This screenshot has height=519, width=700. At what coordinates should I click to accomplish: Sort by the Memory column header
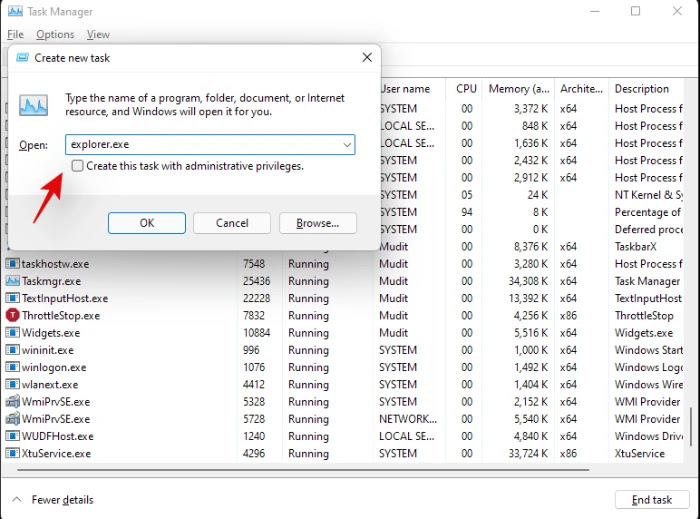point(519,89)
